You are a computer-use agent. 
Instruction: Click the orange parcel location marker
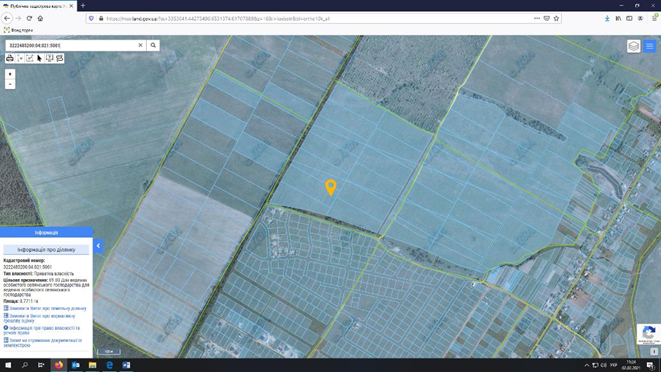[x=331, y=187]
